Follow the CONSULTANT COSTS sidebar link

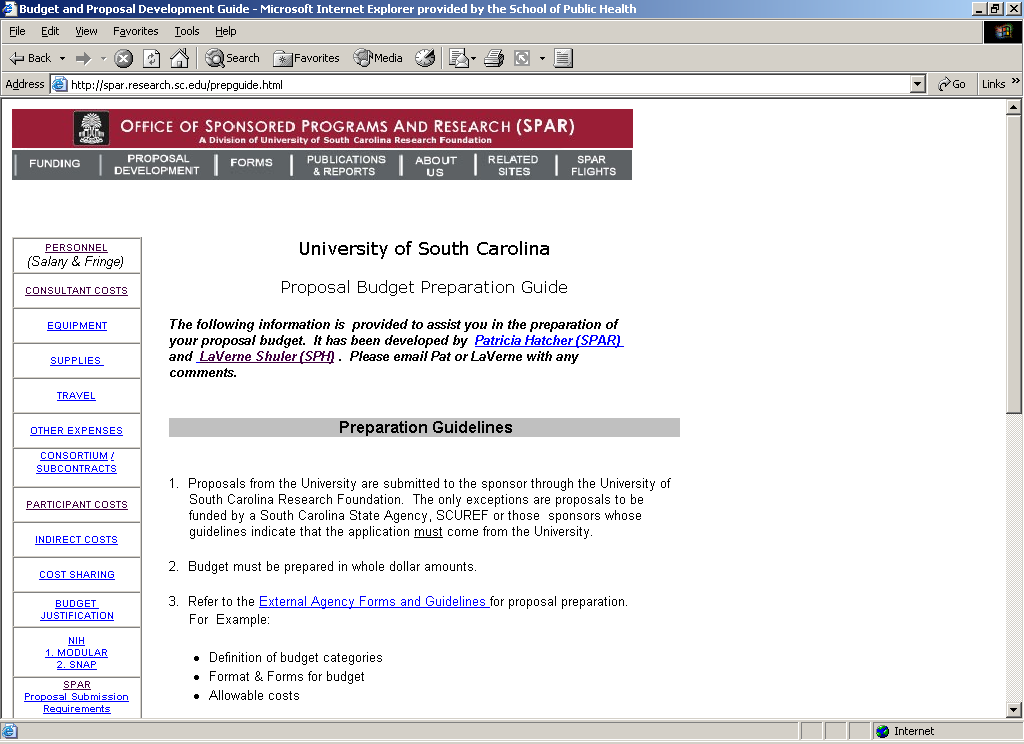[76, 291]
